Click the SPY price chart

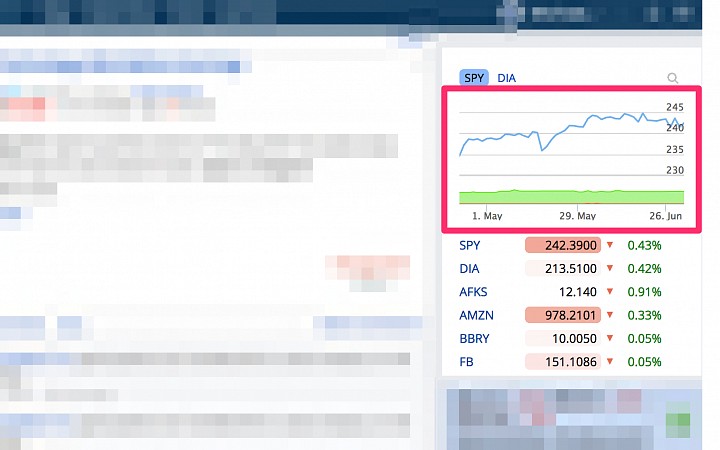pyautogui.click(x=571, y=158)
